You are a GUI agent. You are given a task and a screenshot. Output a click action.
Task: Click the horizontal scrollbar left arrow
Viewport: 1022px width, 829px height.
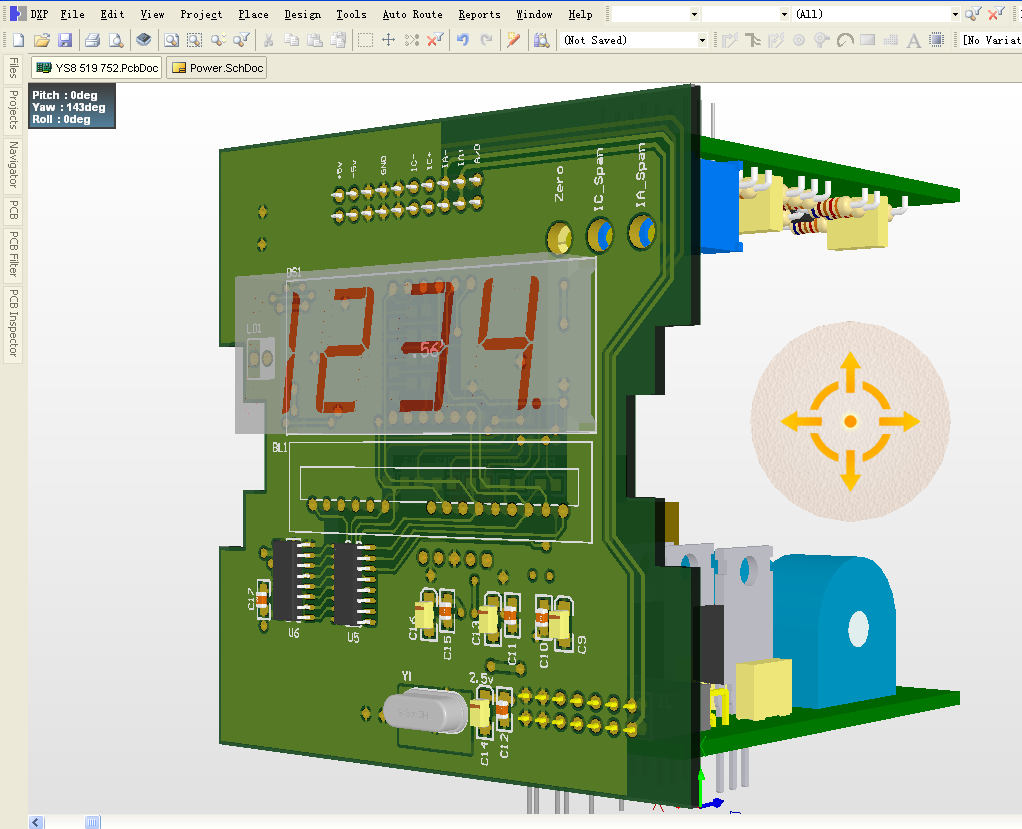(36, 822)
